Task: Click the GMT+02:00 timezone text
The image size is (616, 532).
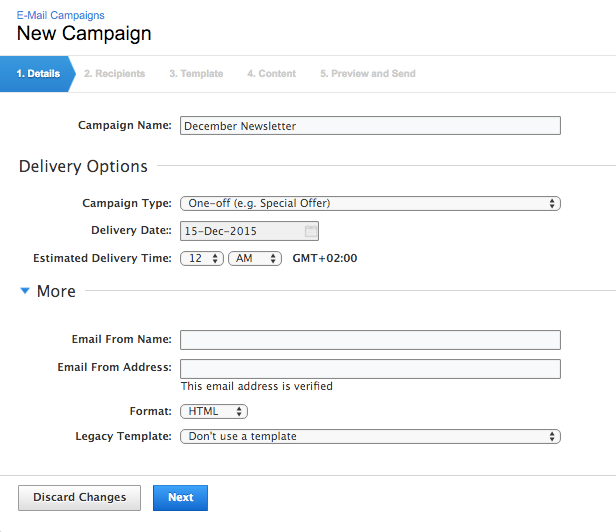Action: (x=325, y=258)
